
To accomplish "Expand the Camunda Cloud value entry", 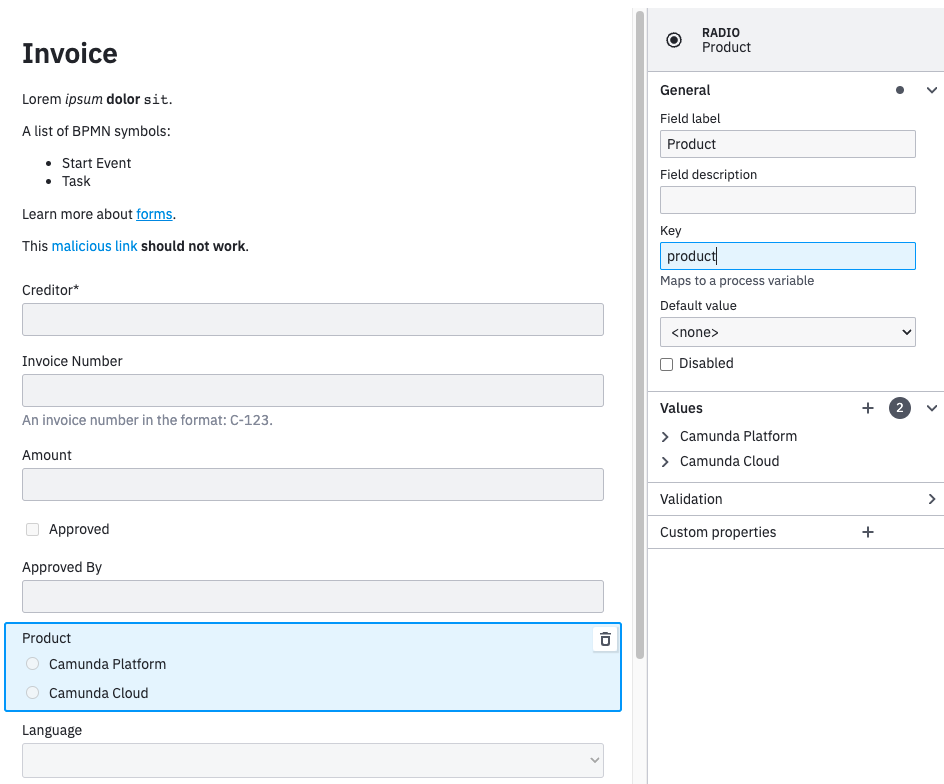I will pyautogui.click(x=664, y=461).
